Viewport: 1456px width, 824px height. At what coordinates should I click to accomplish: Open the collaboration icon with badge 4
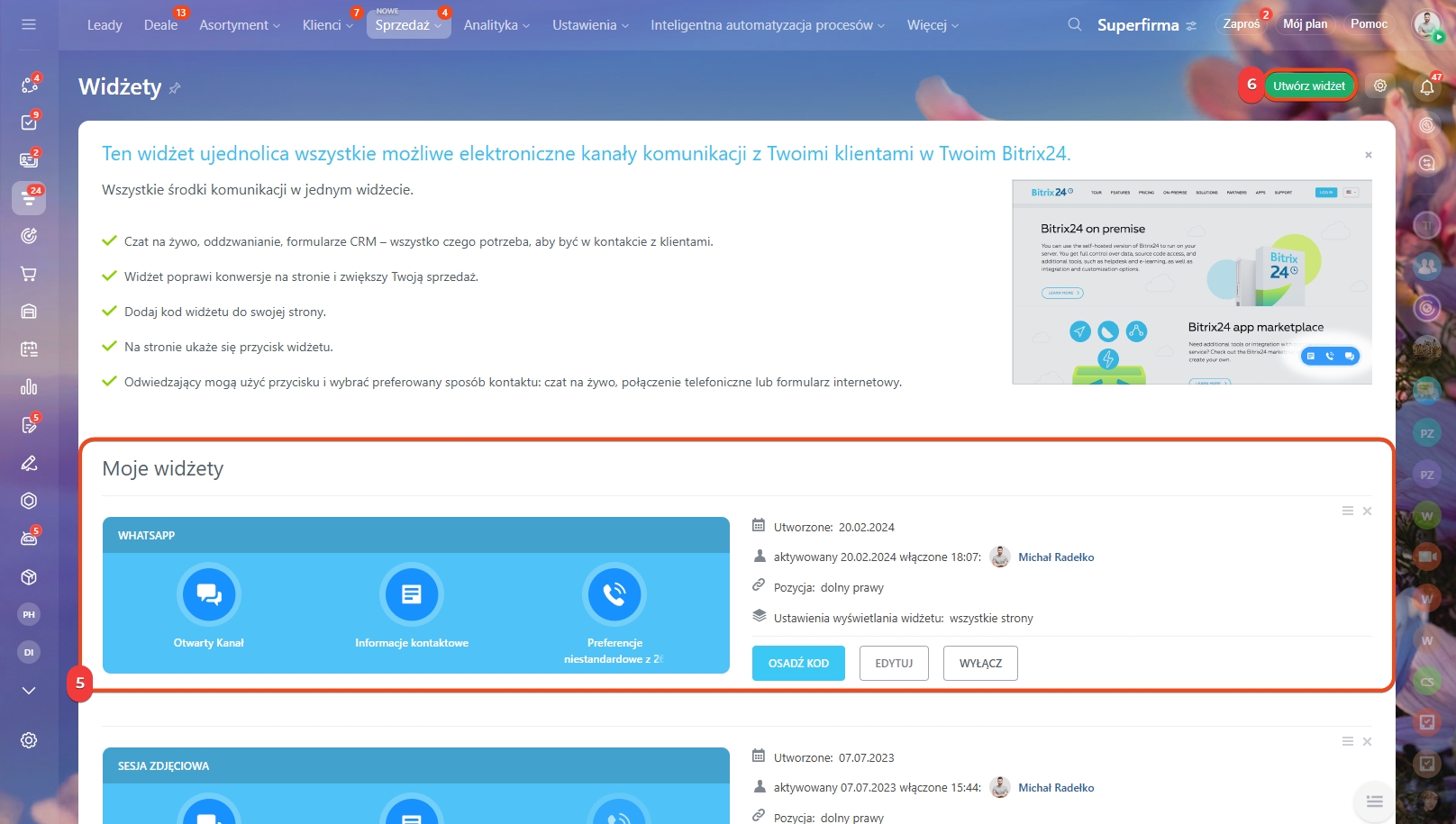click(29, 85)
